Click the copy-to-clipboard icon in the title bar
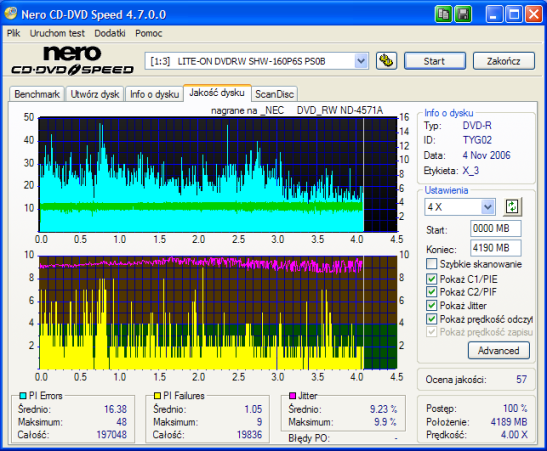Viewport: 547px width, 451px height. click(443, 14)
